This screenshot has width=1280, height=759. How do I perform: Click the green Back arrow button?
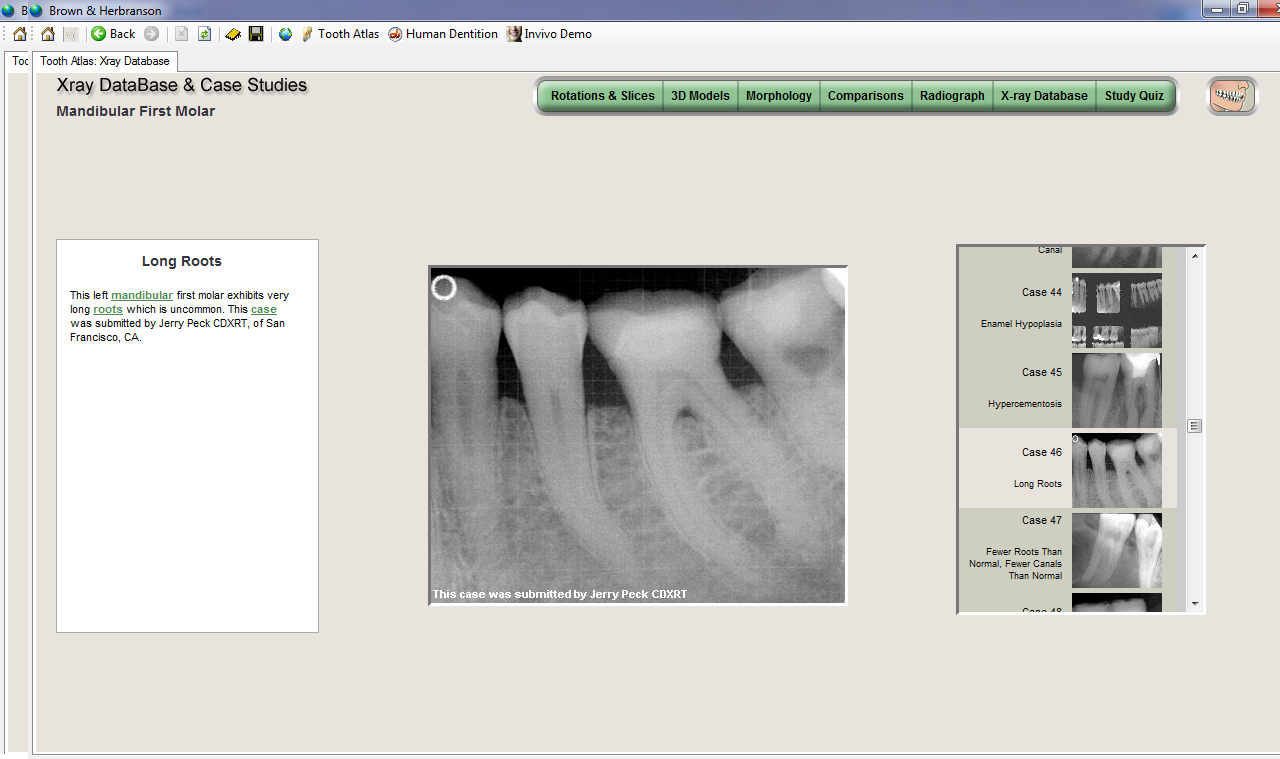[113, 34]
